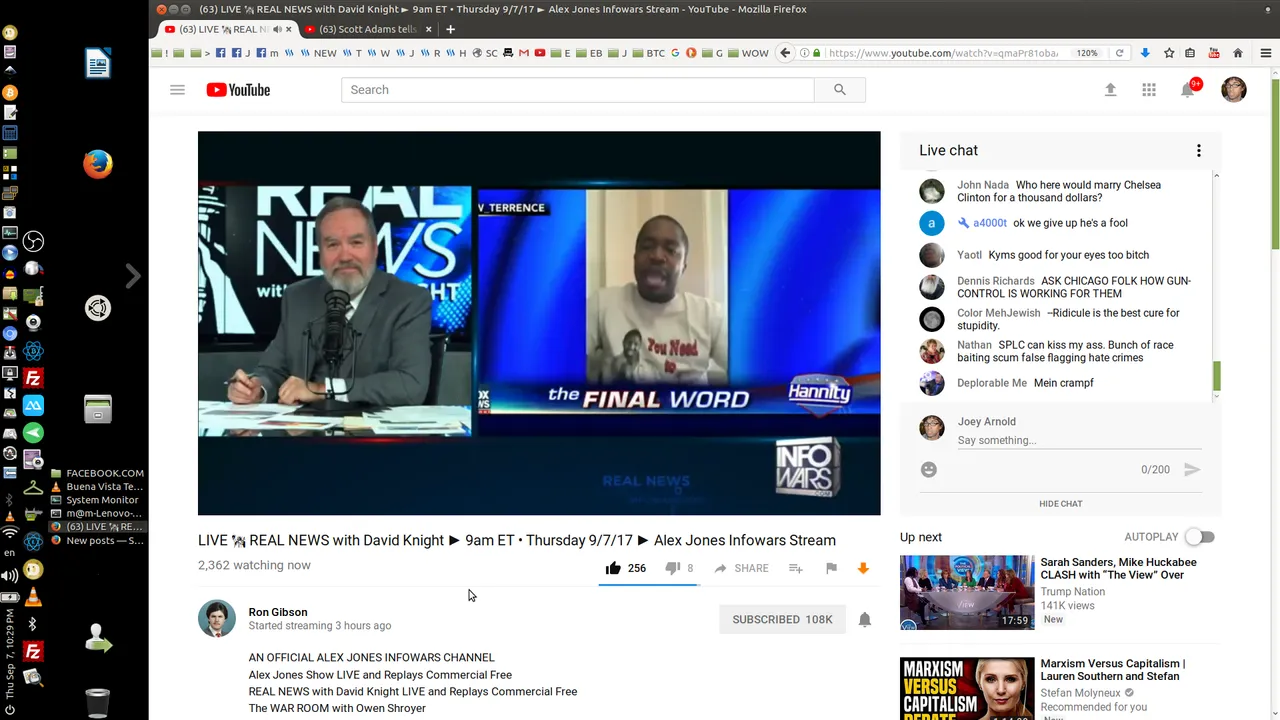Open the OBS Studio launcher icon
Image resolution: width=1280 pixels, height=720 pixels.
pos(33,242)
